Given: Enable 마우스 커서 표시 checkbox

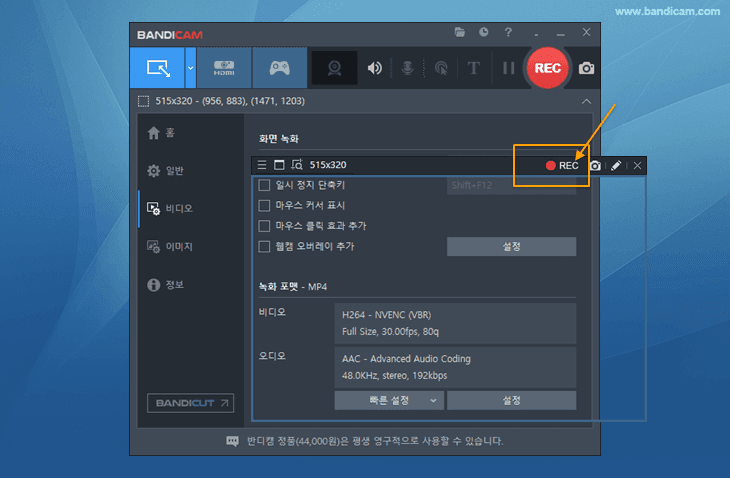Looking at the screenshot, I should click(x=264, y=205).
